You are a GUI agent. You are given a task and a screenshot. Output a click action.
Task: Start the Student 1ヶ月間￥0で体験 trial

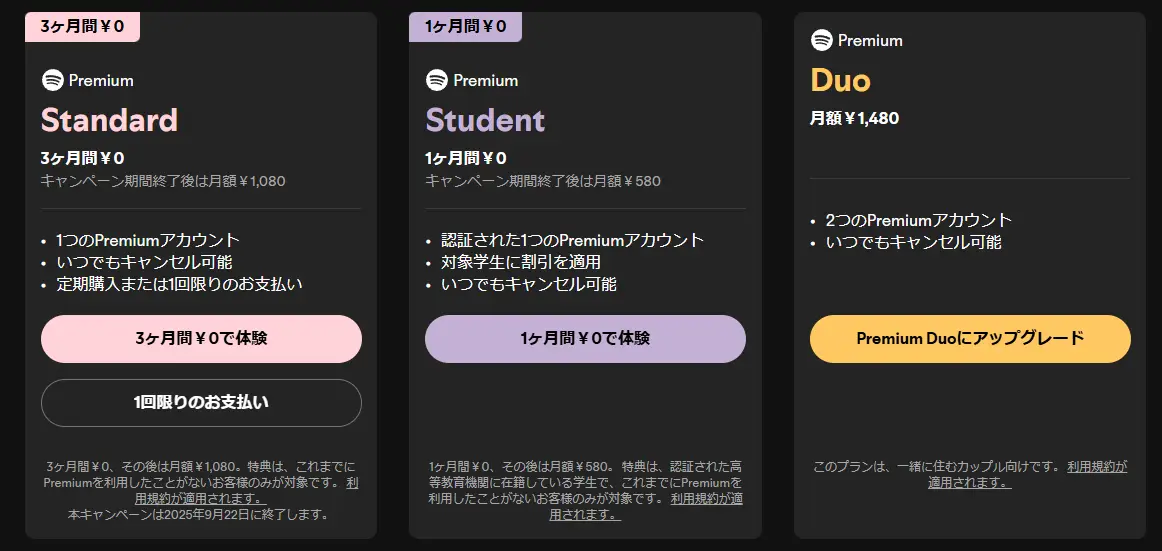click(x=585, y=339)
